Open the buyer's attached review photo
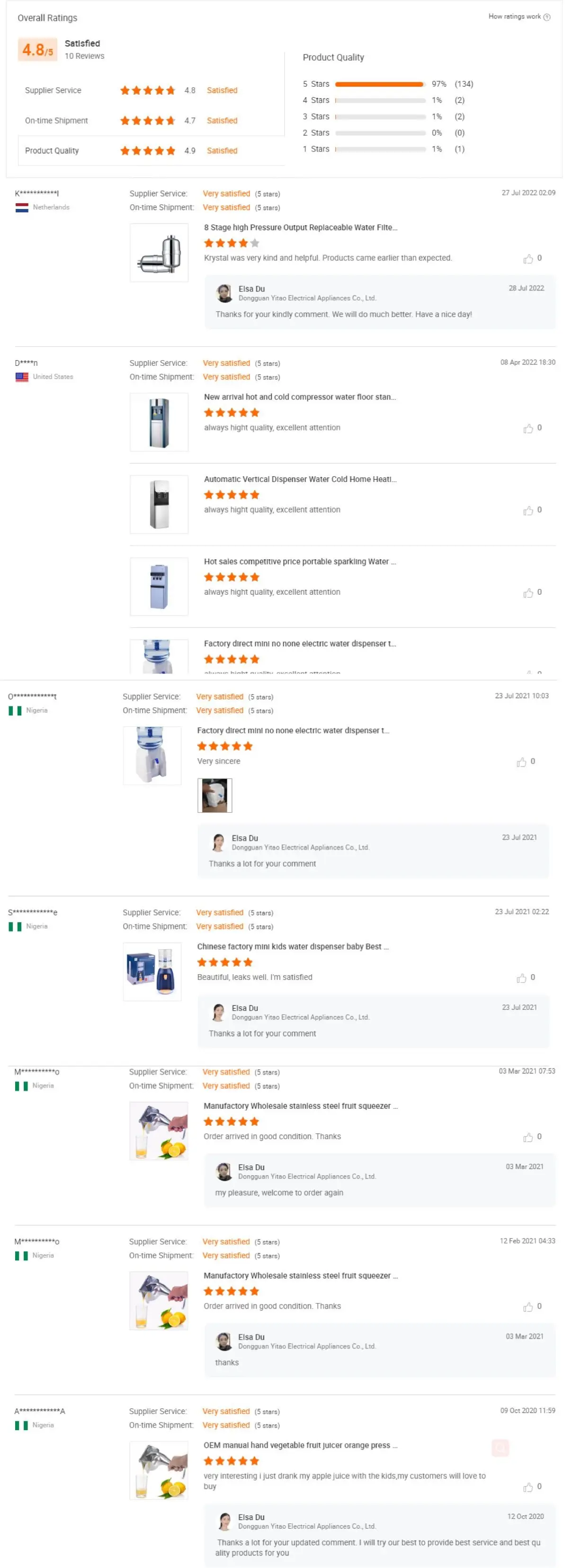Viewport: 572px width, 1568px height. point(214,795)
